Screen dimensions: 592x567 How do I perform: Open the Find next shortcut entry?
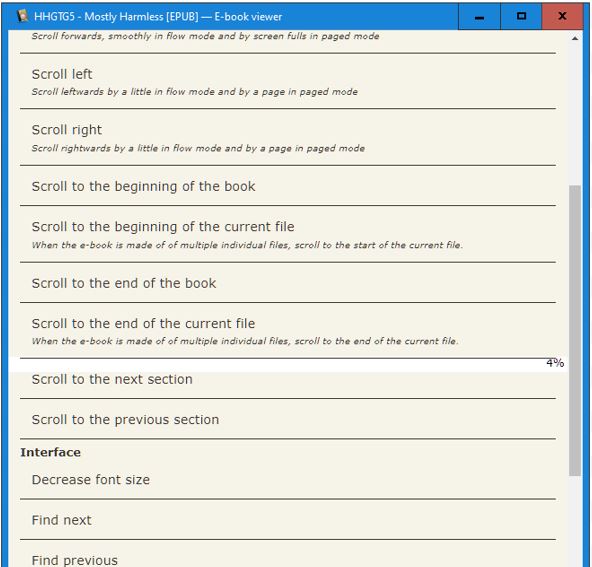tap(288, 520)
